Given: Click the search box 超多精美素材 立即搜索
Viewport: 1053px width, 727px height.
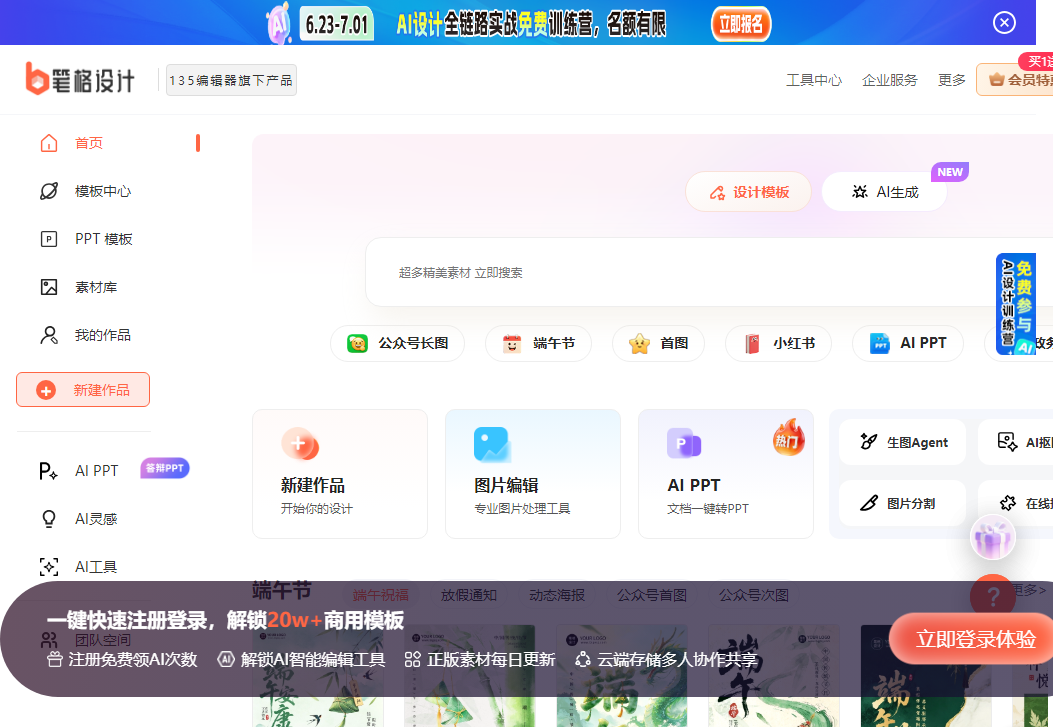Looking at the screenshot, I should coord(709,273).
